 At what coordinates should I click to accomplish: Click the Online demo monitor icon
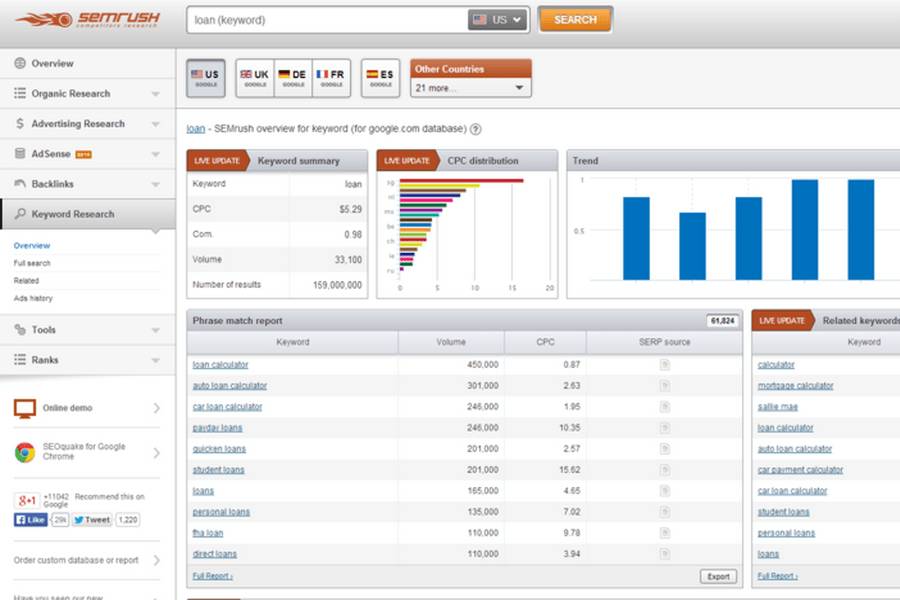tap(25, 408)
